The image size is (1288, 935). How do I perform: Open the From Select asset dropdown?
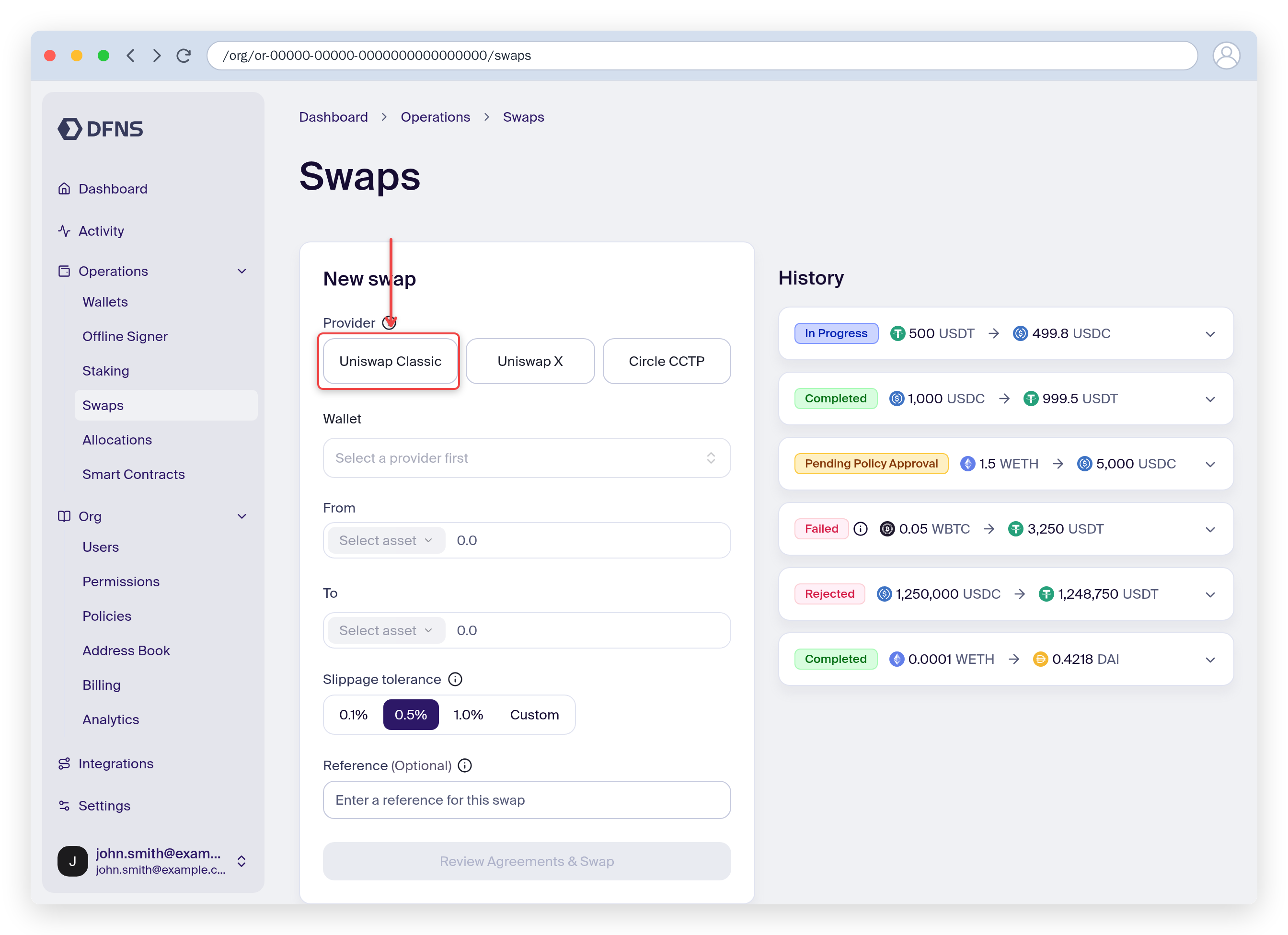point(386,540)
